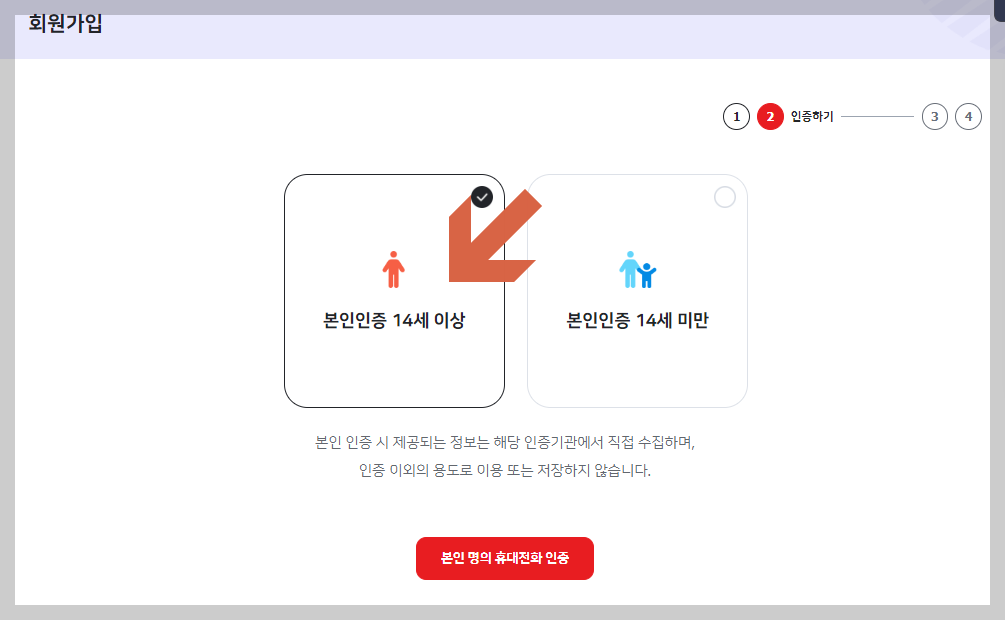Click the black checkmark badge on selected card
1005x620 pixels.
point(482,197)
